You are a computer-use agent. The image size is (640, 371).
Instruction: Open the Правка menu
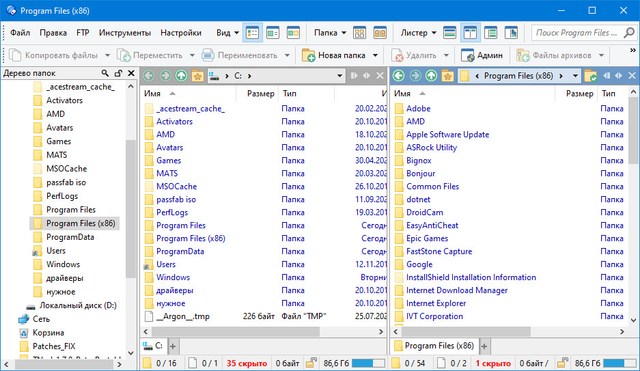(x=53, y=33)
